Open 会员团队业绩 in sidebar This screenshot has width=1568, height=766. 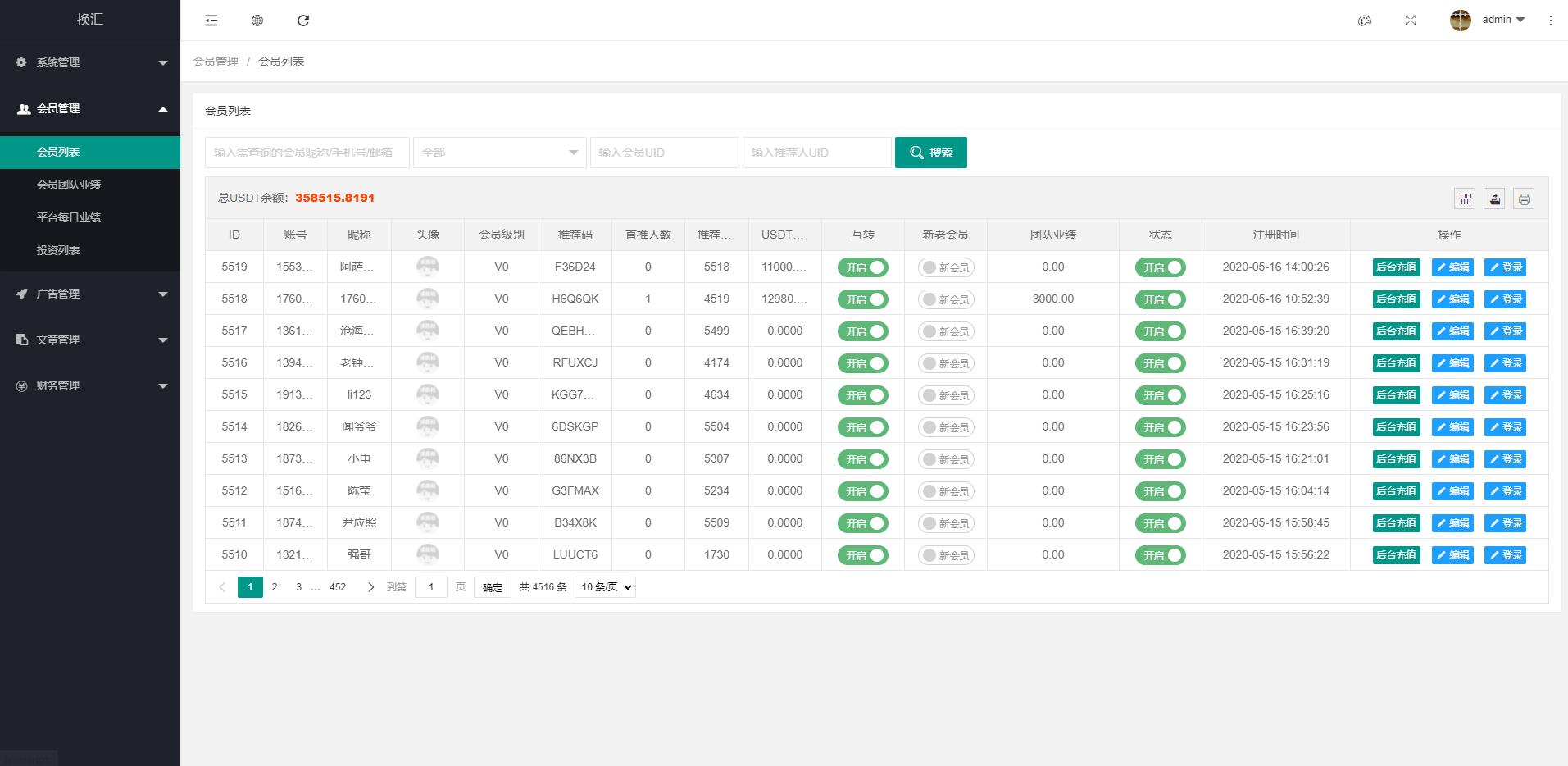point(69,185)
